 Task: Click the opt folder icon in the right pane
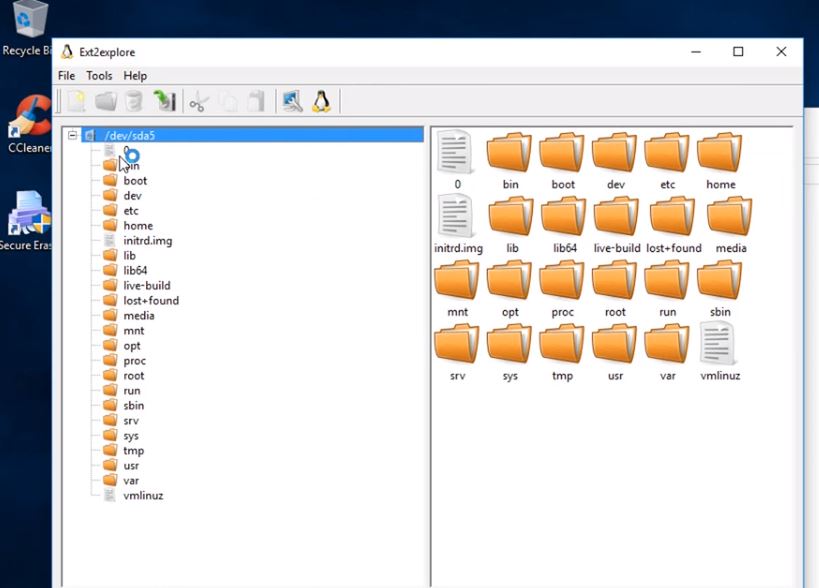(509, 280)
